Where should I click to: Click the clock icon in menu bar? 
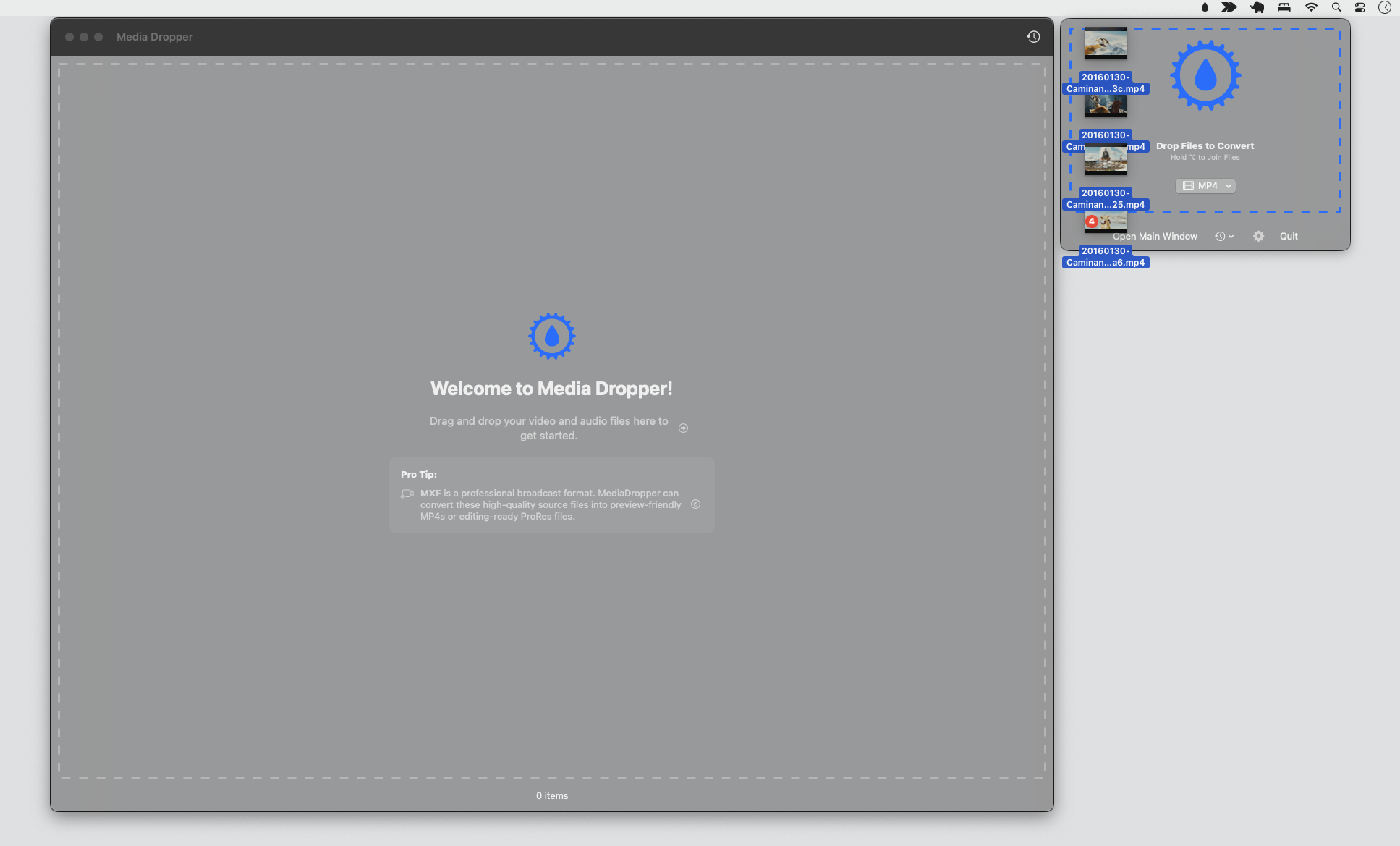(x=1385, y=7)
